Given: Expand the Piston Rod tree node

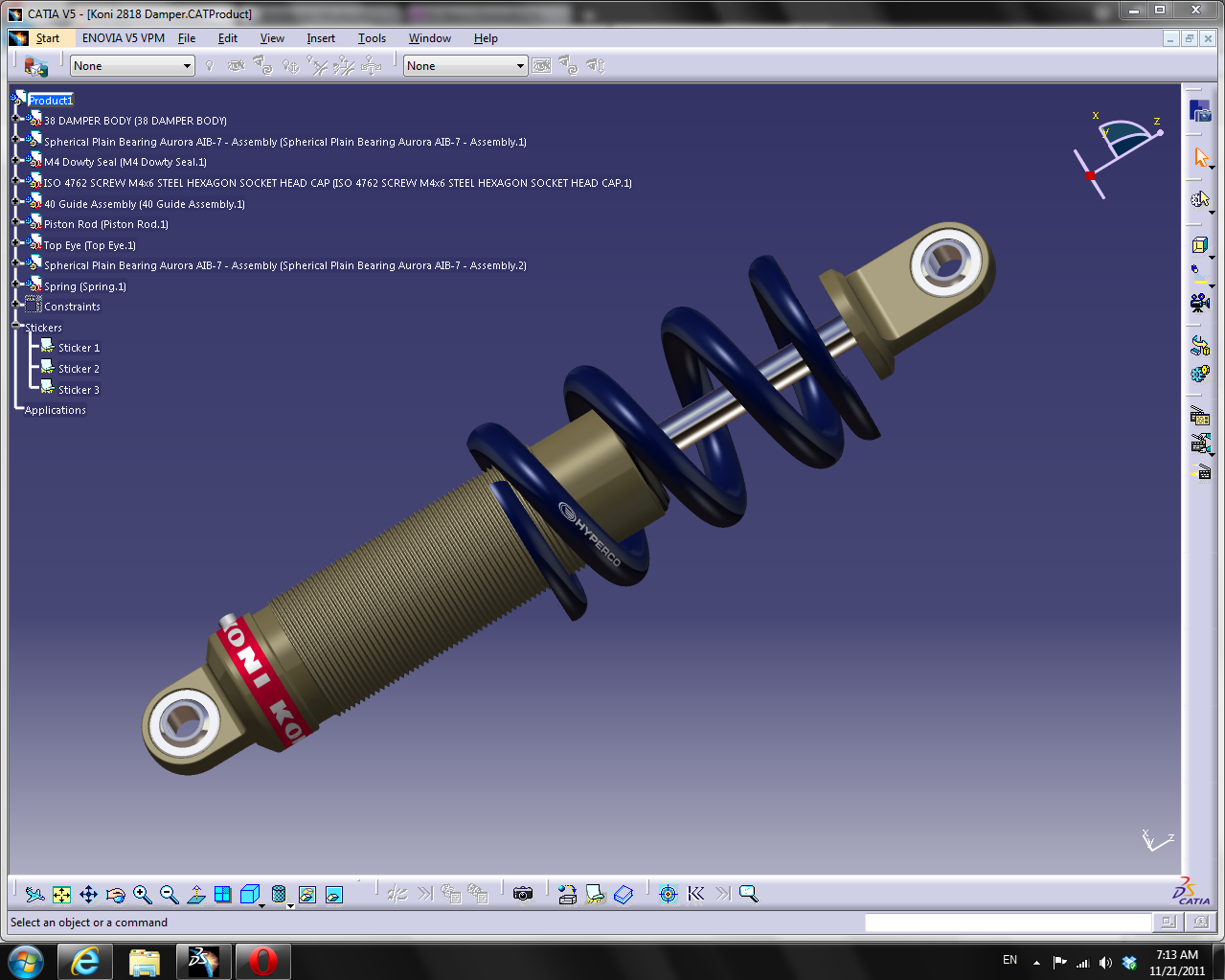Looking at the screenshot, I should pos(15,222).
